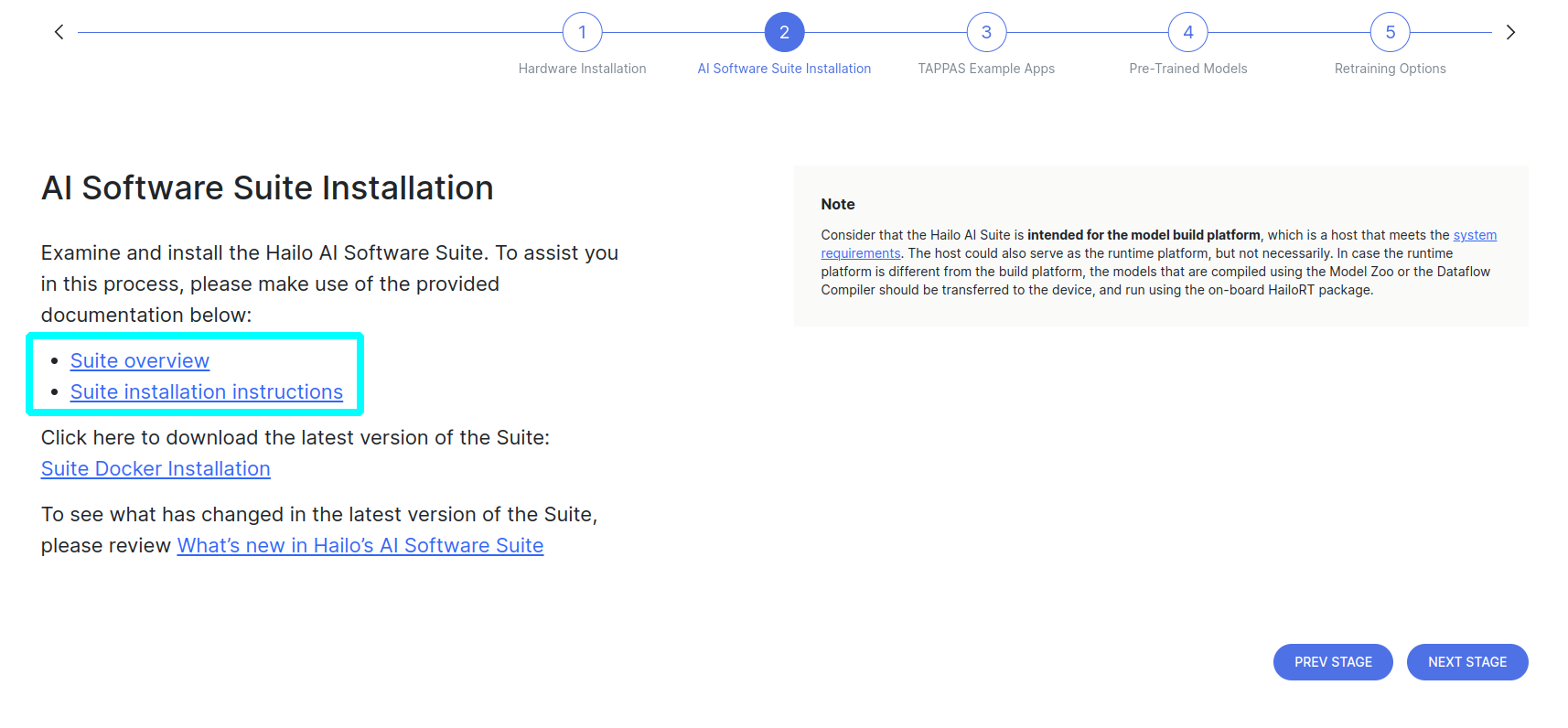The image size is (1568, 728).
Task: Open the Pre-Trained Models stage label
Action: pos(1187,69)
